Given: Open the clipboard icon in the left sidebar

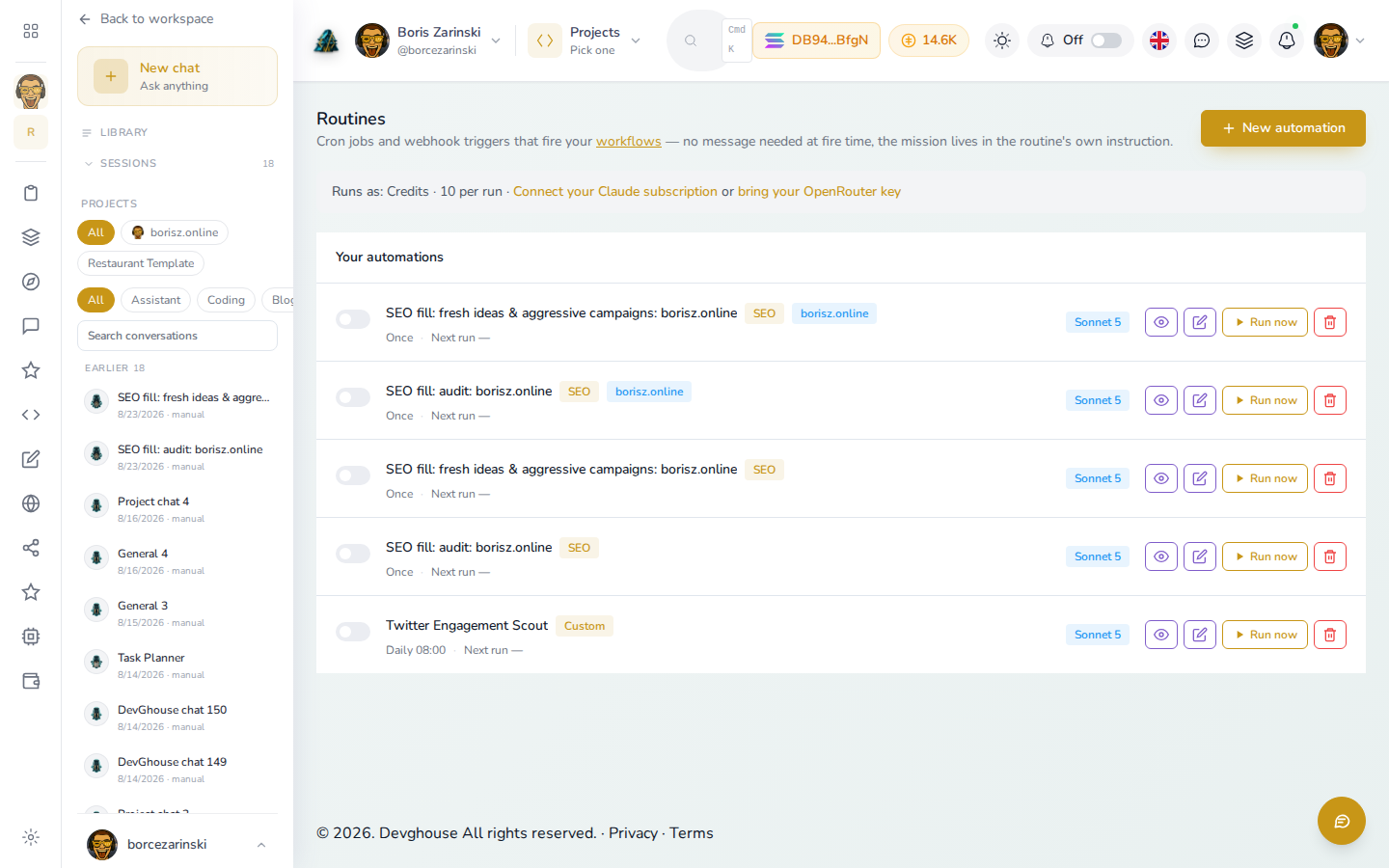Looking at the screenshot, I should (31, 193).
